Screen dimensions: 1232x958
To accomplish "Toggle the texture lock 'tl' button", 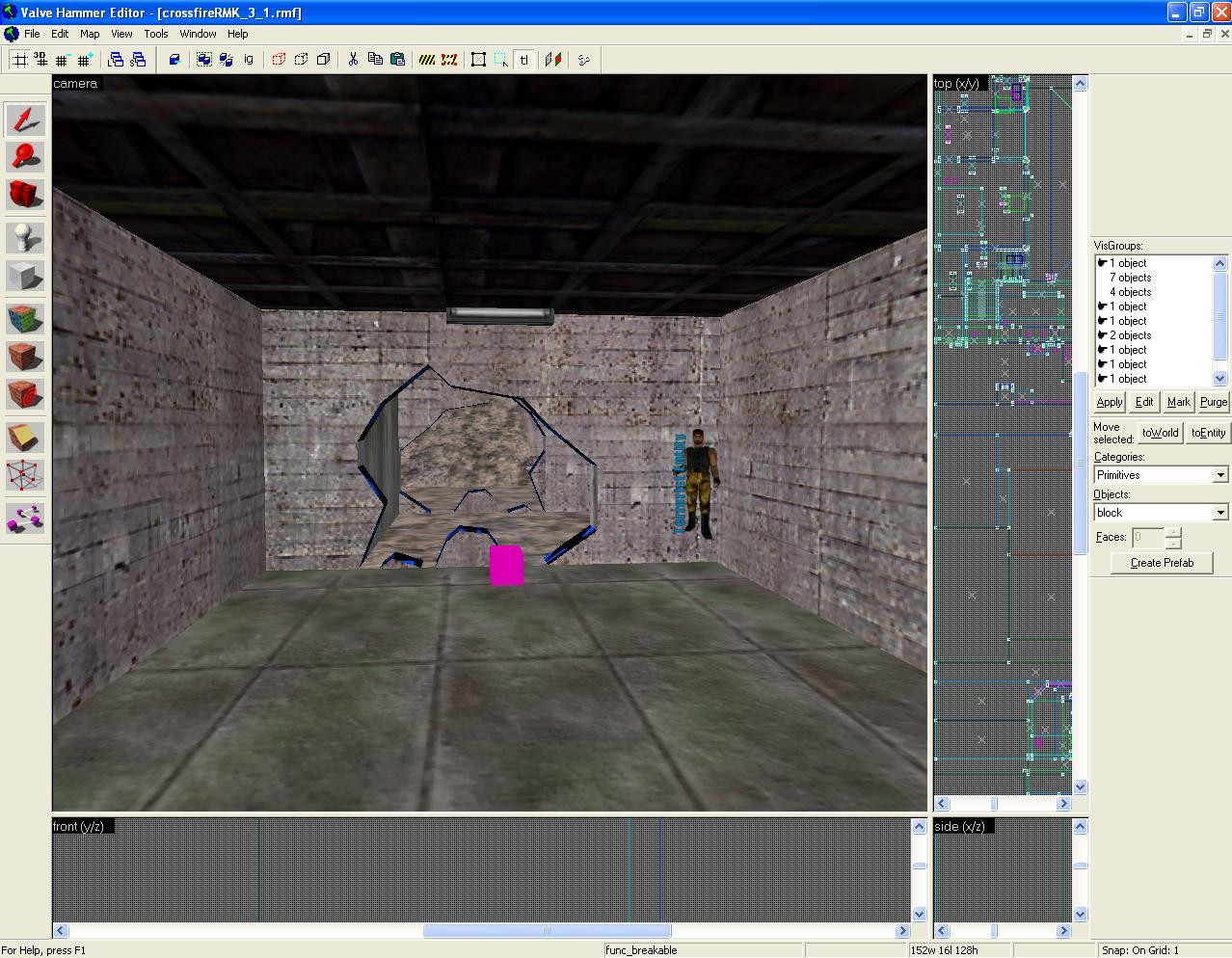I will click(523, 60).
